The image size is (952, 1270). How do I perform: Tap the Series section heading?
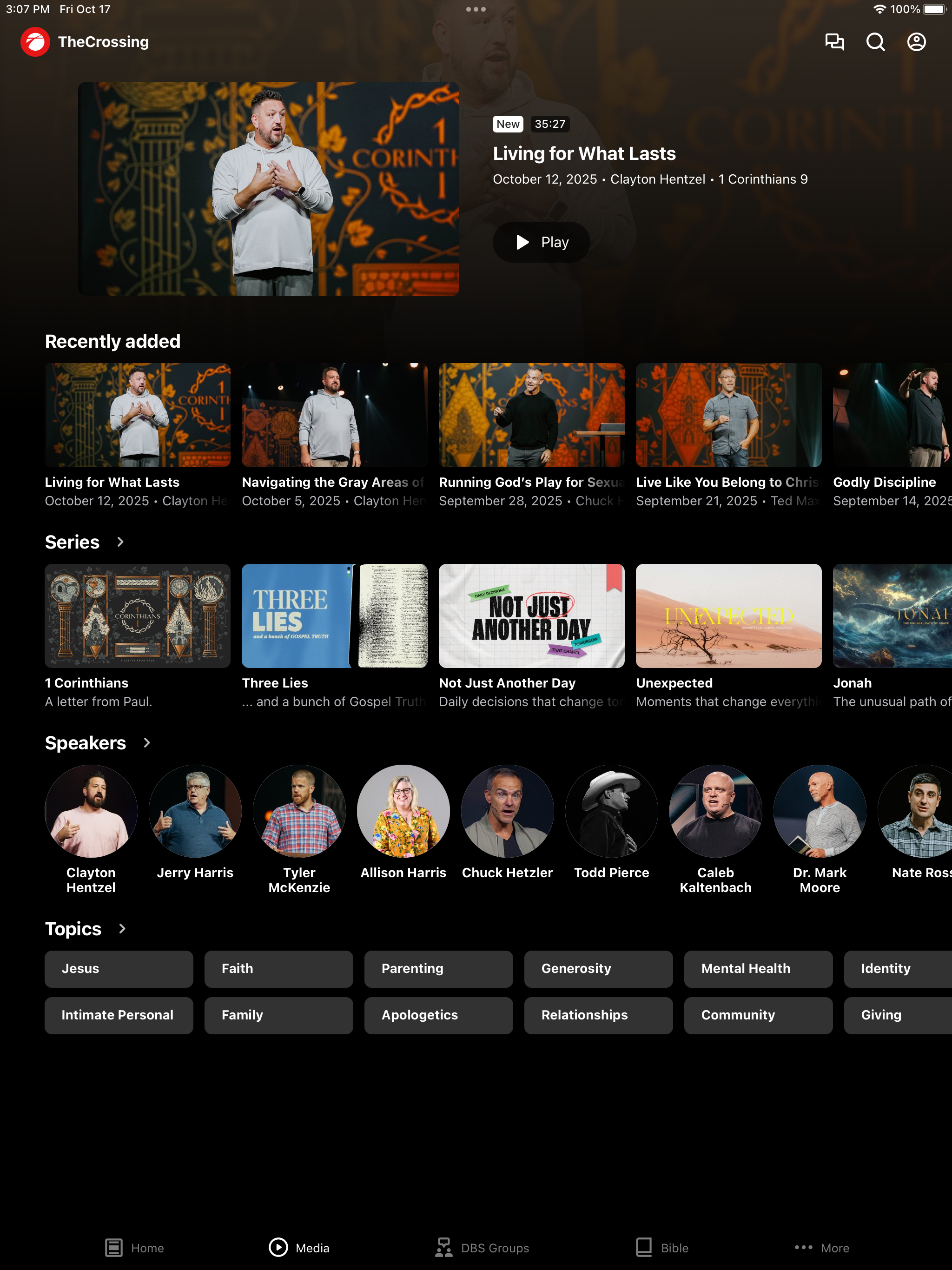[x=73, y=542]
